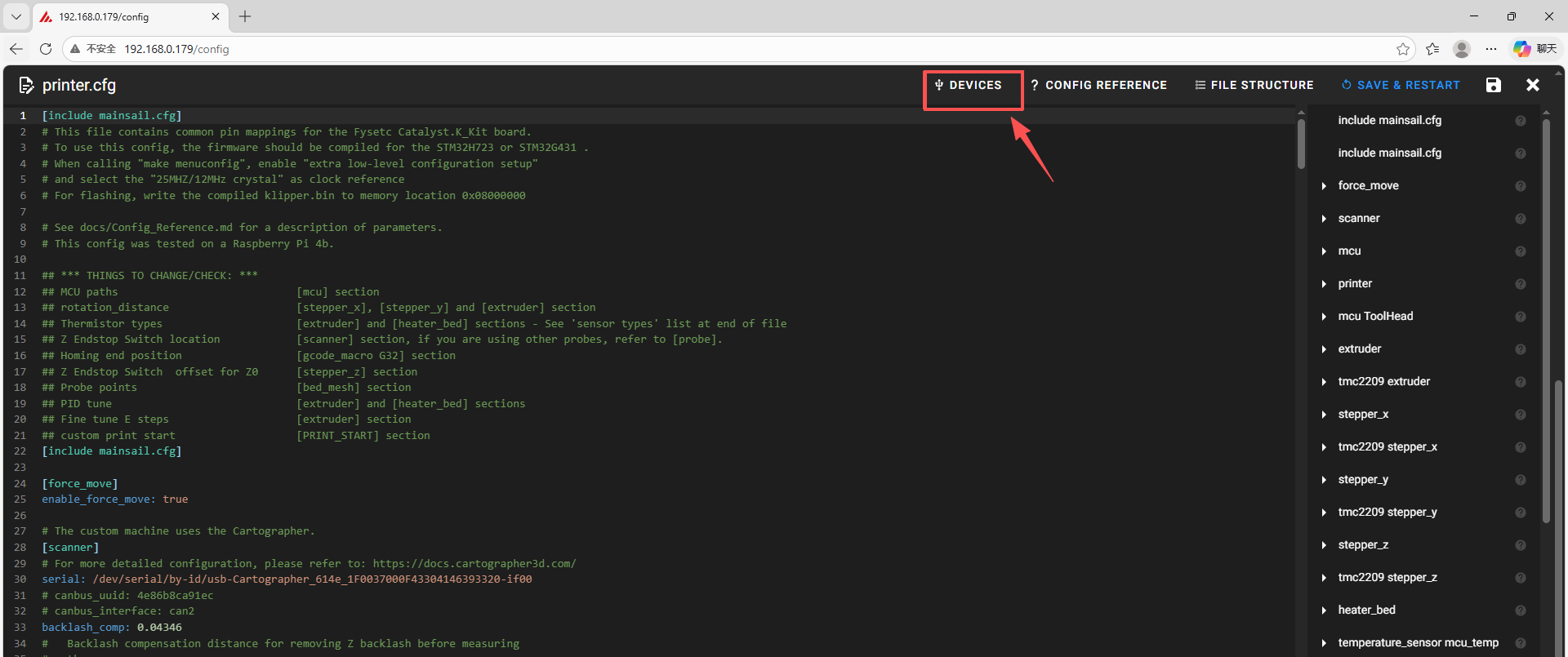
Task: Reload the page with the refresh icon
Action: coord(46,49)
